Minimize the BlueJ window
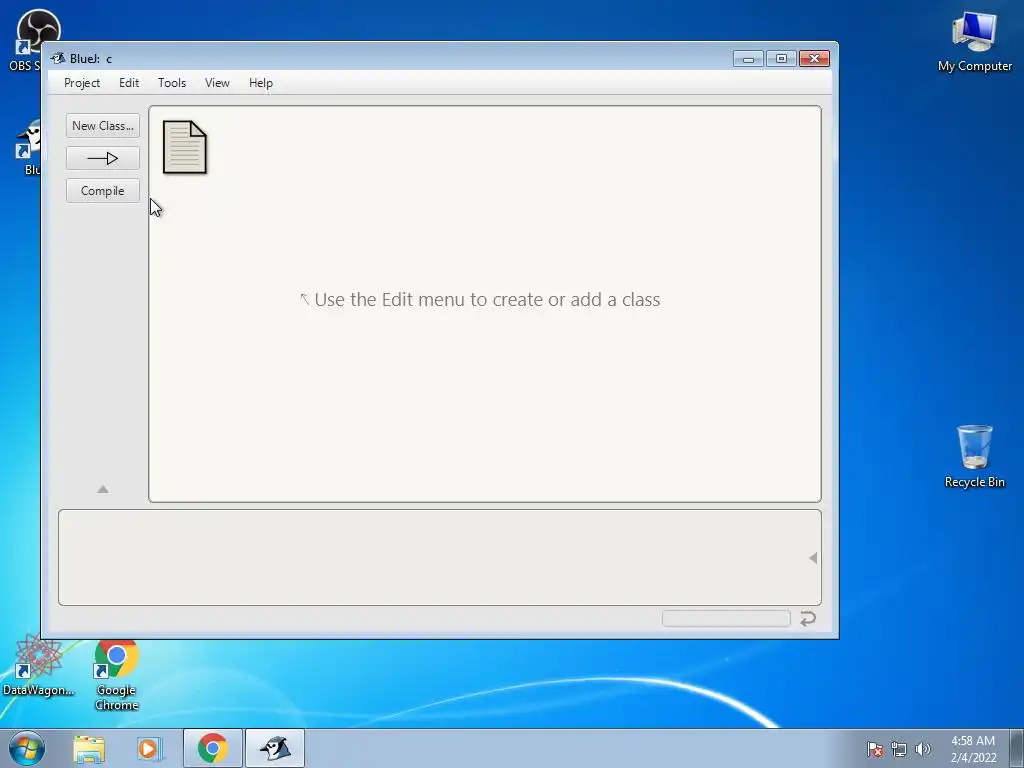 (x=748, y=59)
